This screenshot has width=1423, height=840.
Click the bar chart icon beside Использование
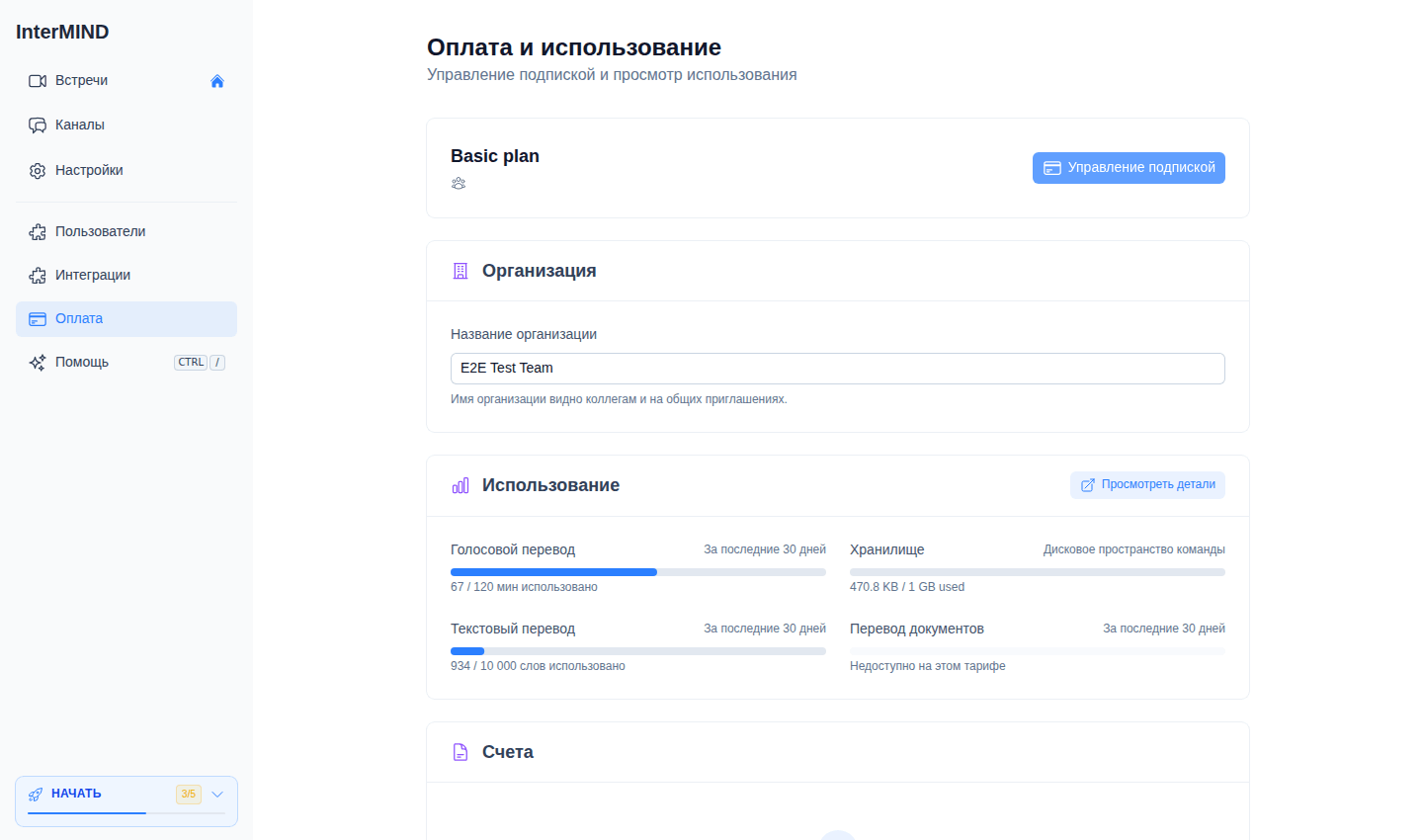(x=460, y=485)
